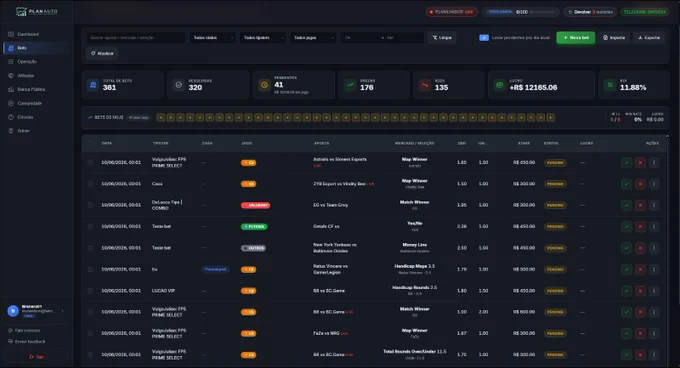Mark the Natus Vincere bet as red
This screenshot has height=368, width=680.
(x=640, y=269)
